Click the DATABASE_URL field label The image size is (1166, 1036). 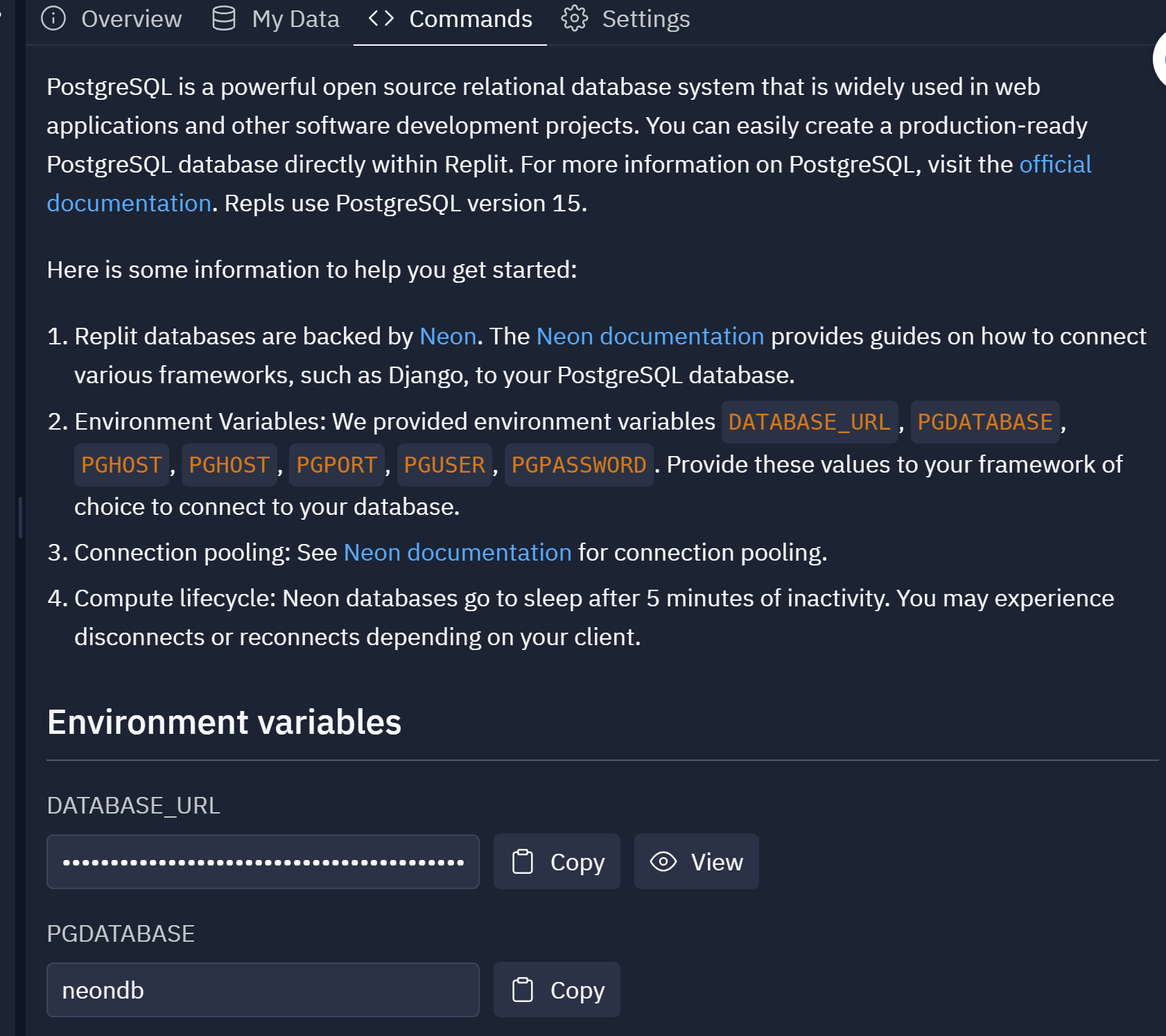click(x=133, y=805)
